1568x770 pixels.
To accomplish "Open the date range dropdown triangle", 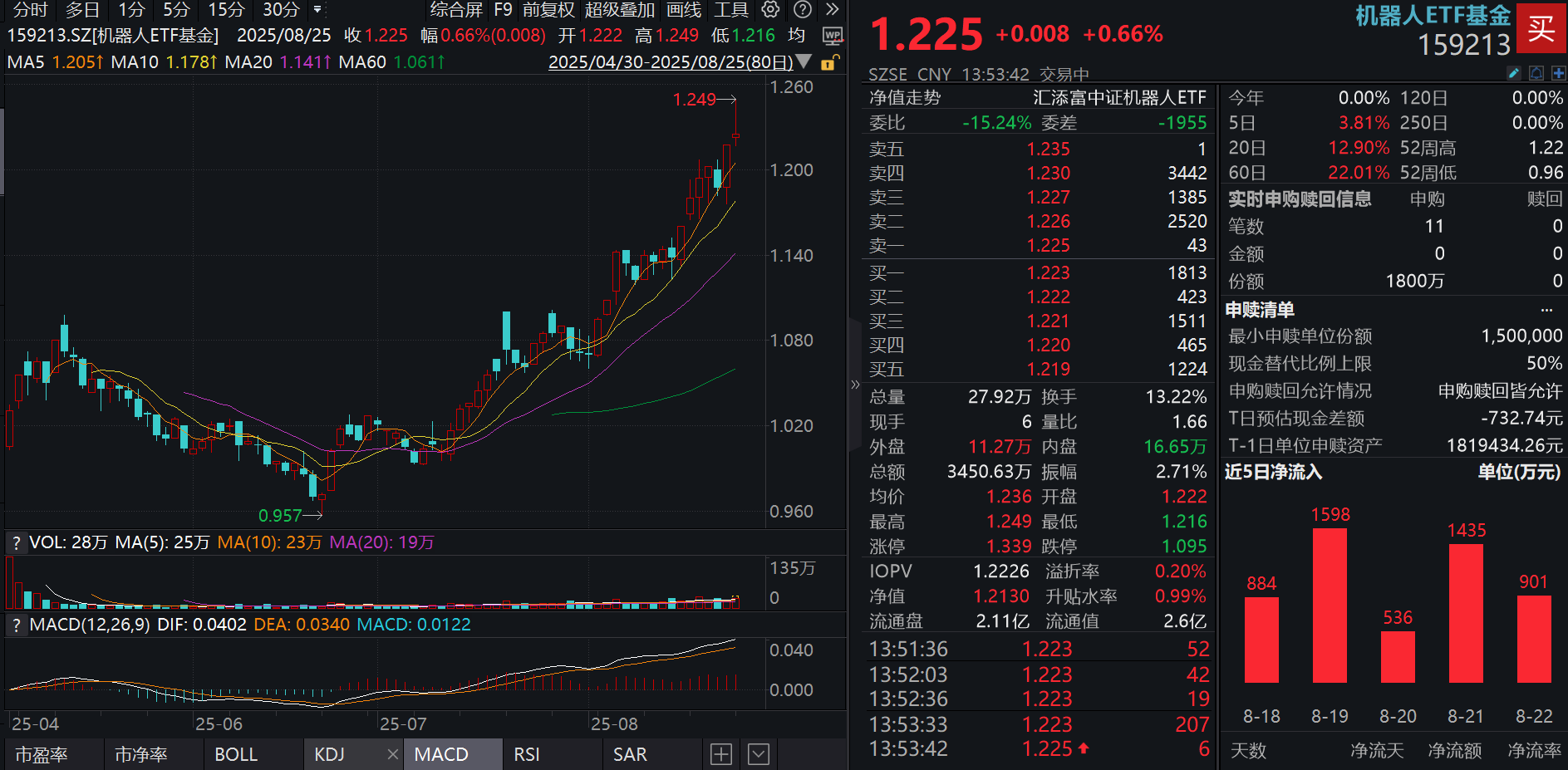I will tap(803, 61).
